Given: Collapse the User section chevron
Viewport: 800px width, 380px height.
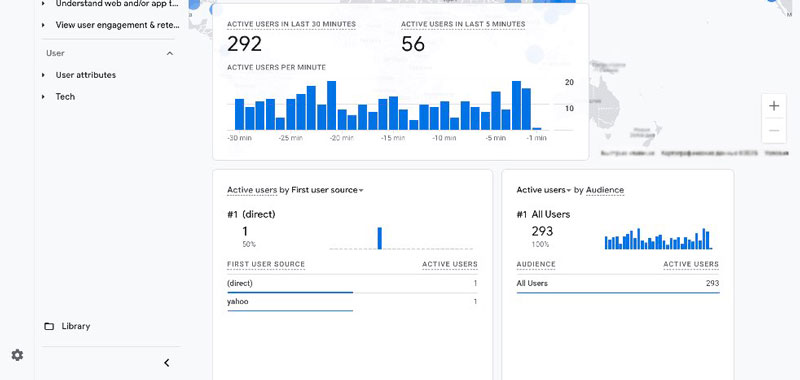Looking at the screenshot, I should click(x=170, y=53).
